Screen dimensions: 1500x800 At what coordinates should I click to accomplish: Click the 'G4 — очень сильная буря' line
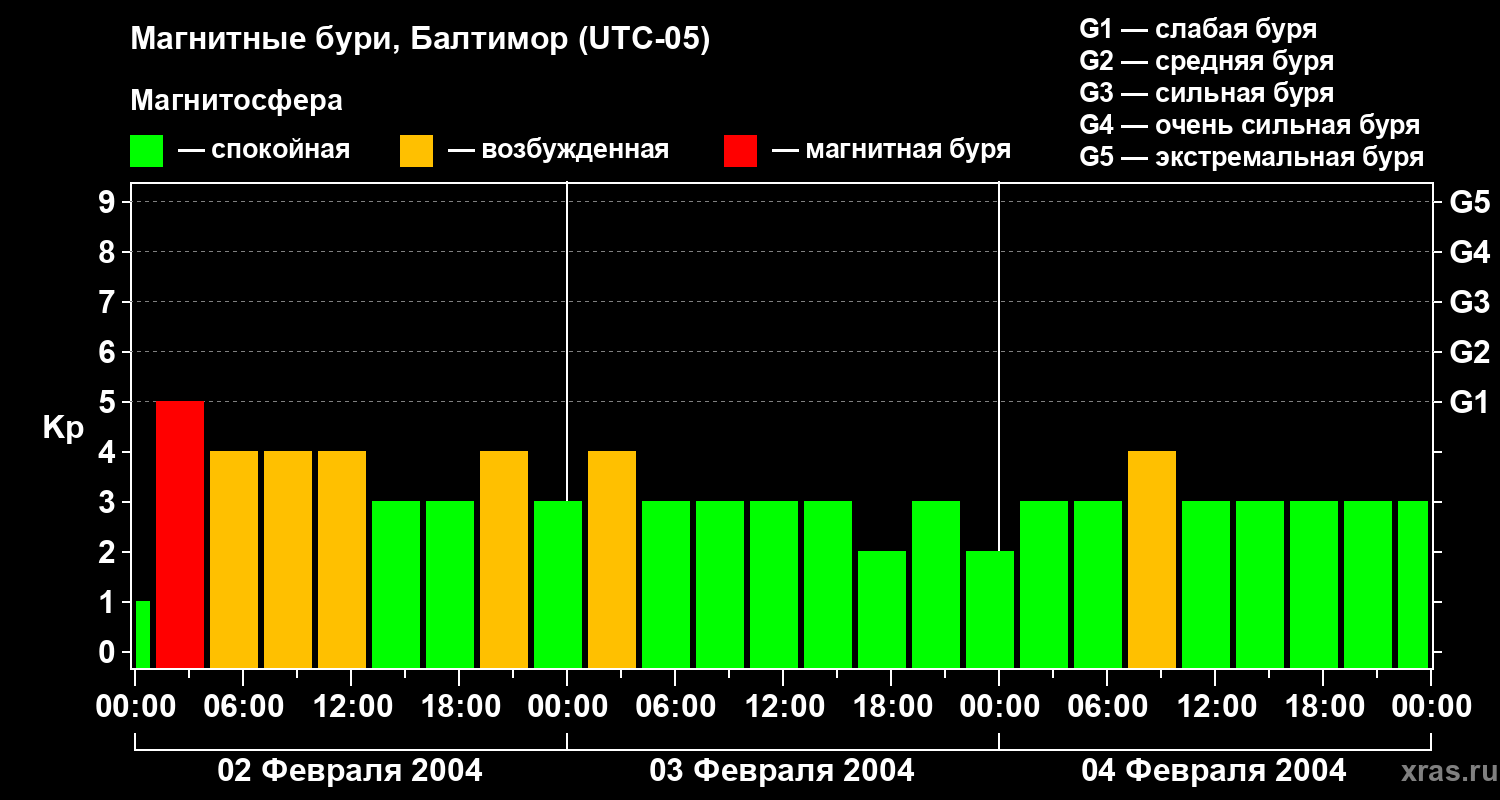(1250, 125)
